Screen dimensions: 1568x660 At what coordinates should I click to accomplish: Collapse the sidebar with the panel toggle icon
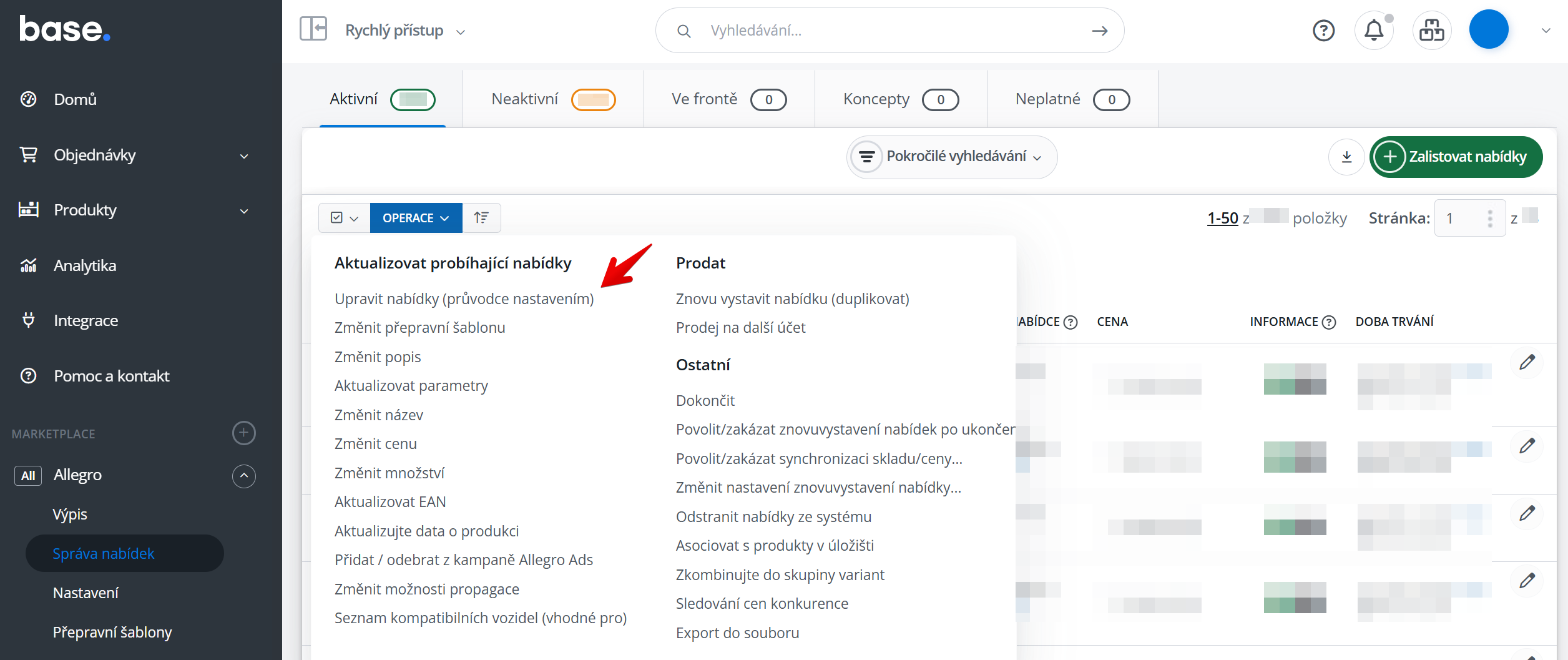tap(313, 29)
